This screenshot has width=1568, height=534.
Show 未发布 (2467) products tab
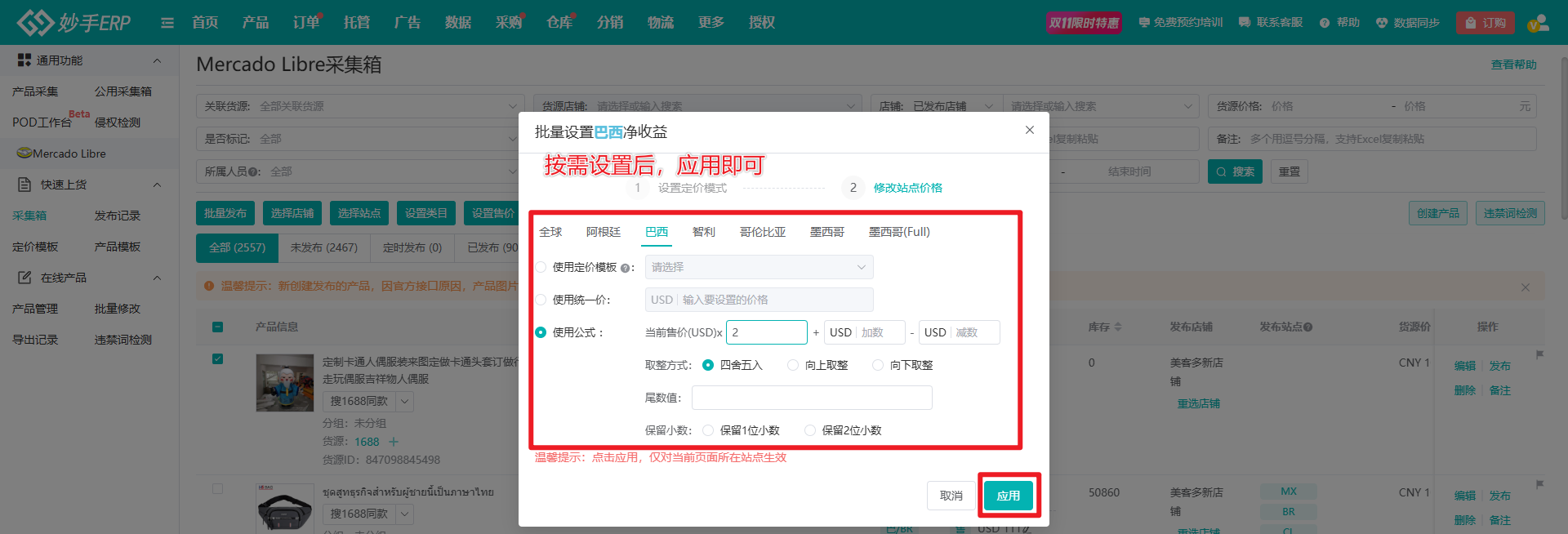click(324, 247)
